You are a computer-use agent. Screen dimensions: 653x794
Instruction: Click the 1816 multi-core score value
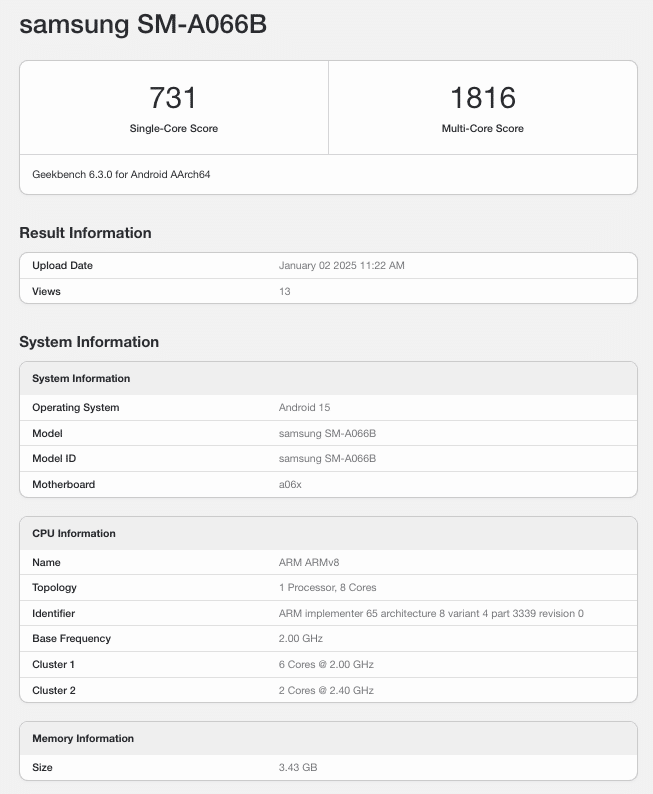point(483,97)
